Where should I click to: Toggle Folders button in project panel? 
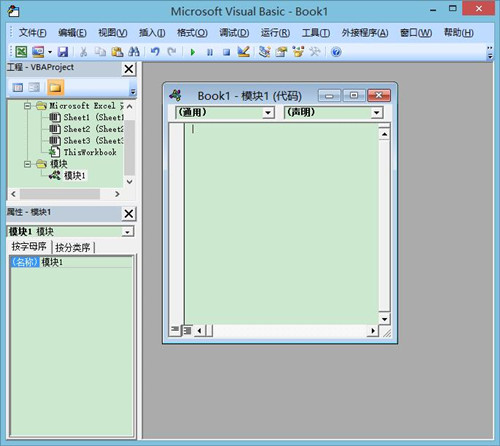[55, 88]
